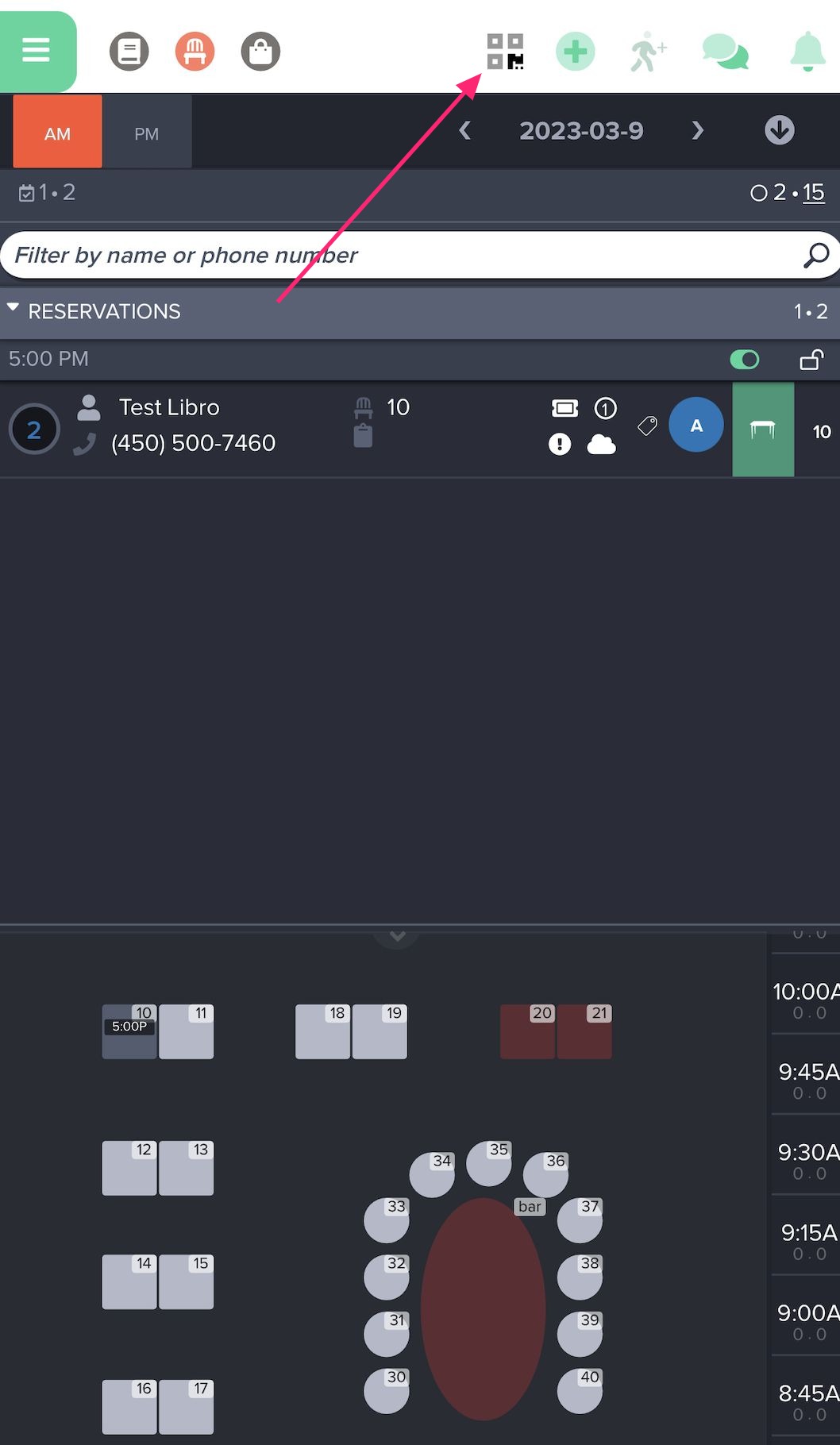The width and height of the screenshot is (840, 1445).
Task: Add a walk-in guest
Action: pos(648,52)
